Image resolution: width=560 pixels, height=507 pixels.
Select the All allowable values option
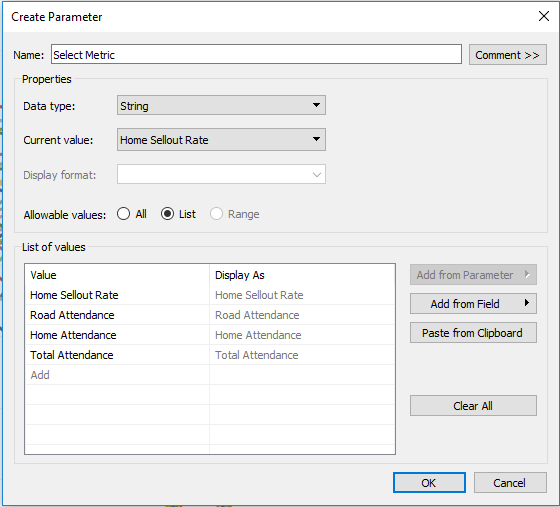coord(124,214)
